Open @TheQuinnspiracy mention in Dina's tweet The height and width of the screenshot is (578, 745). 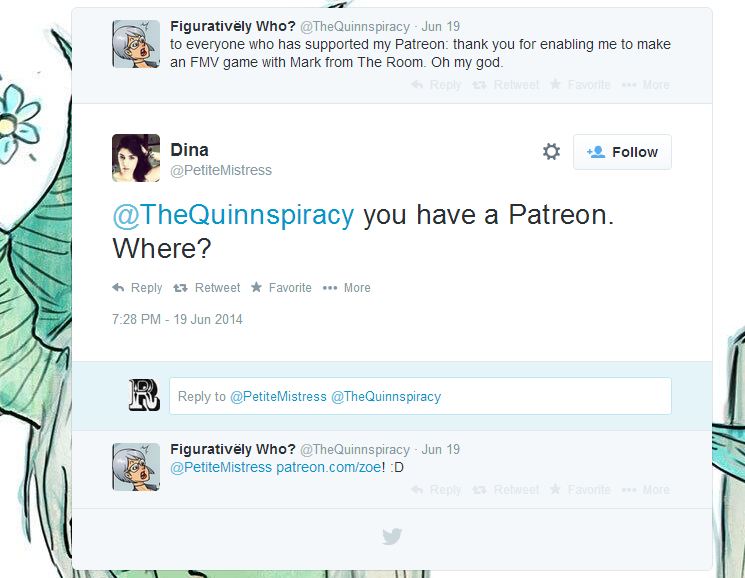[233, 215]
